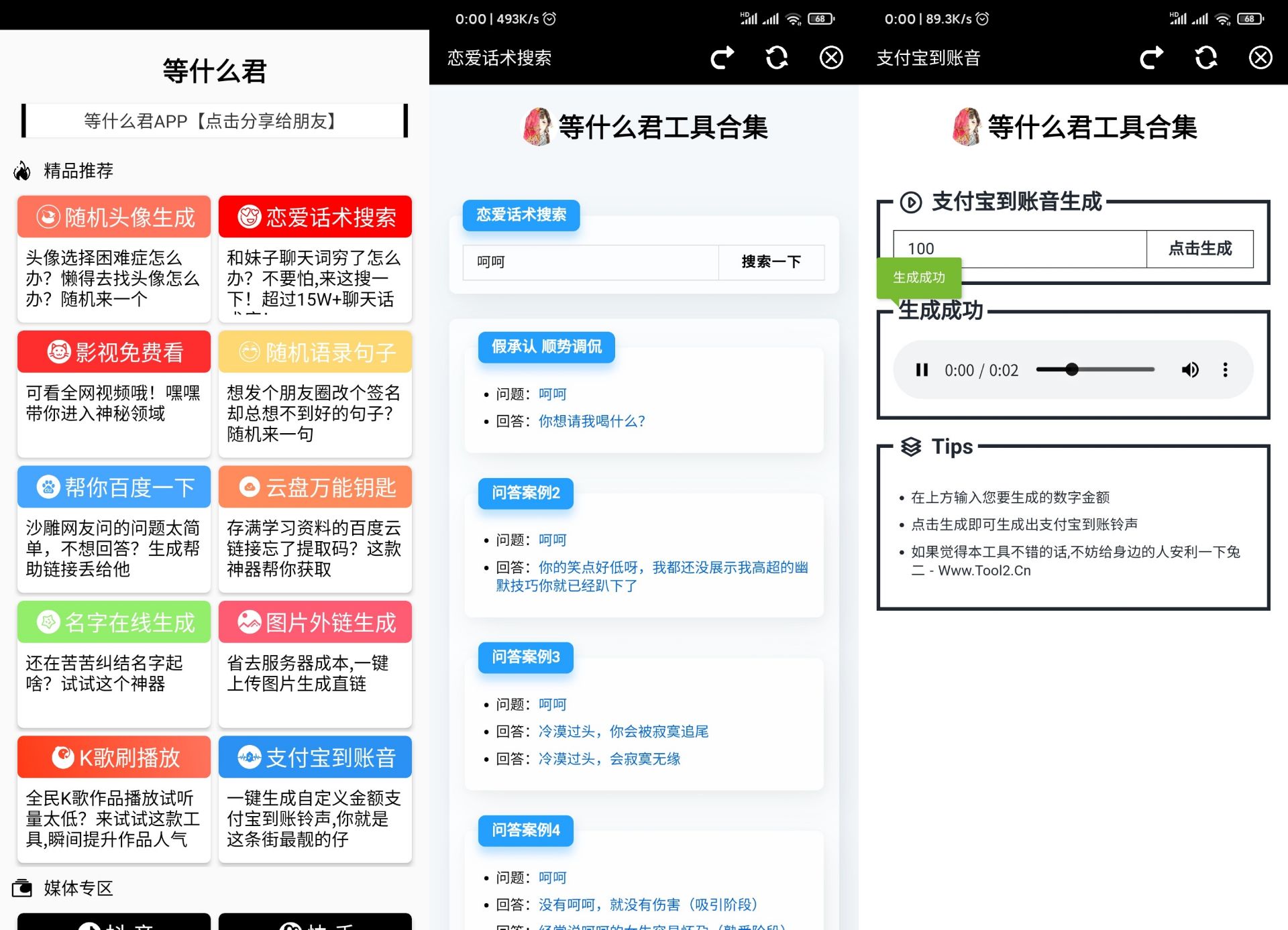Click the avatar logo on 恋爱话术搜索 page
The image size is (1288, 930).
[538, 127]
